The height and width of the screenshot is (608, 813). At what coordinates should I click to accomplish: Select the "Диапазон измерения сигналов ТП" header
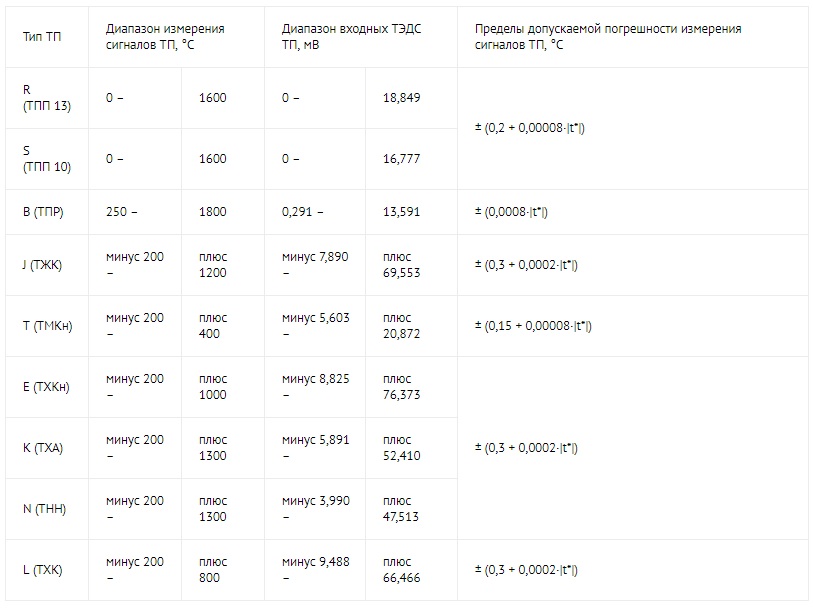tap(165, 37)
